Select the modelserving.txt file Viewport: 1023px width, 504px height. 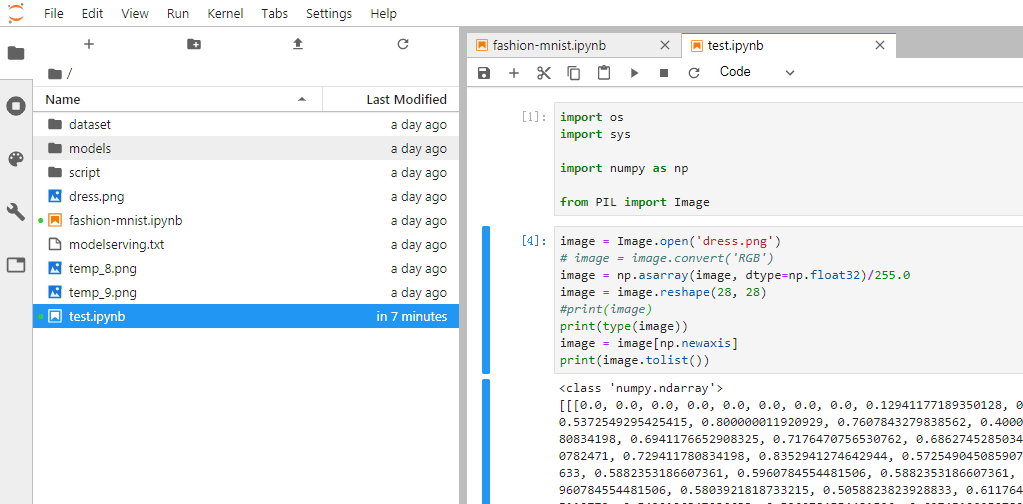(x=246, y=245)
